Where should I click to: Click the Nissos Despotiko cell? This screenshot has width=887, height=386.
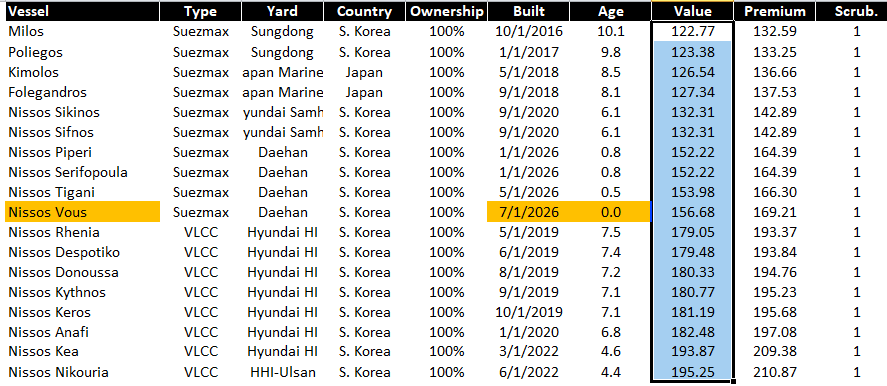83,252
